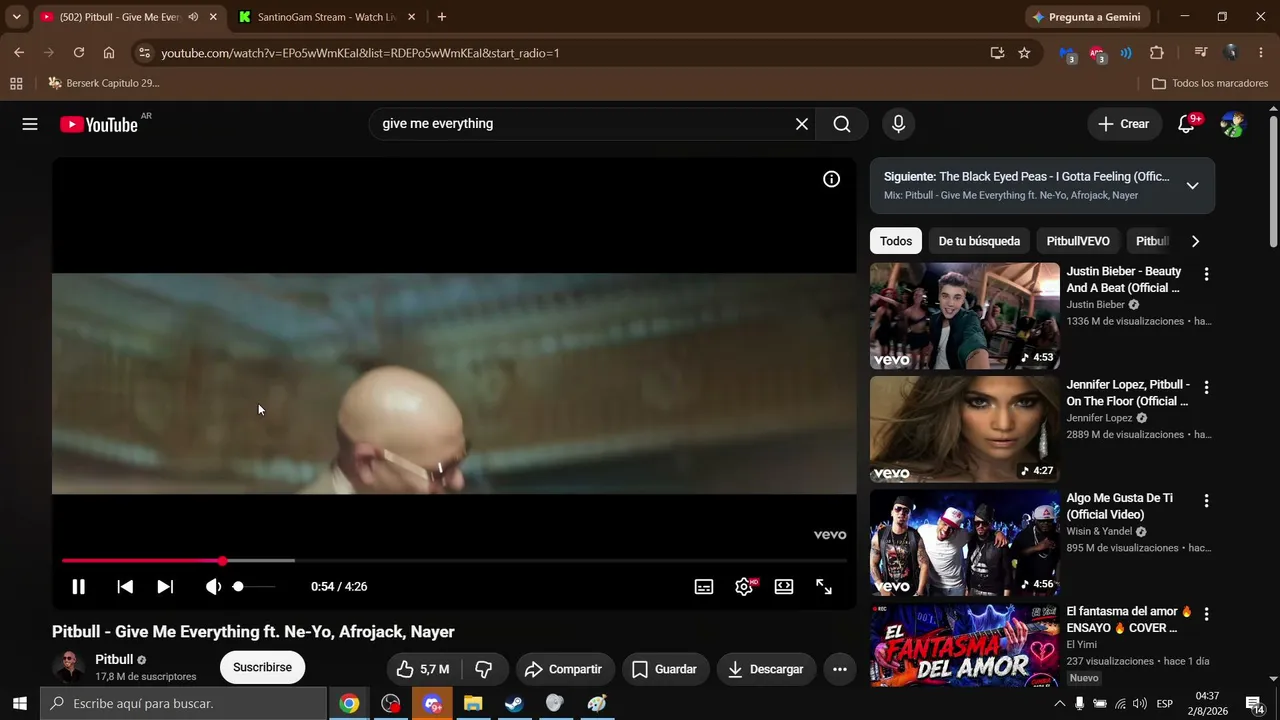
Task: Open the On The Floor video thumbnail
Action: tap(965, 429)
